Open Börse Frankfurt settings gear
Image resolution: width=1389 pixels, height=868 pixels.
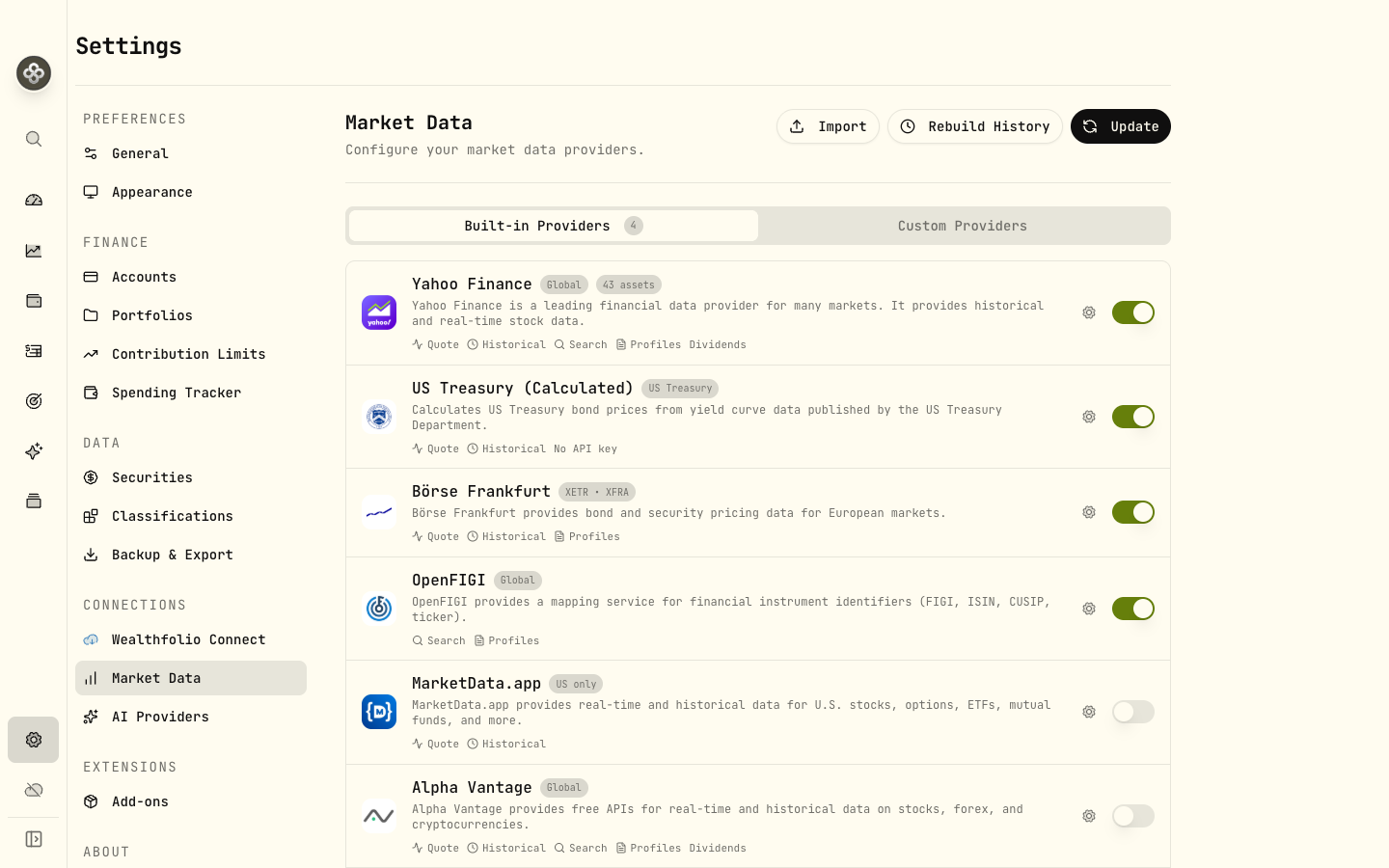pyautogui.click(x=1089, y=512)
